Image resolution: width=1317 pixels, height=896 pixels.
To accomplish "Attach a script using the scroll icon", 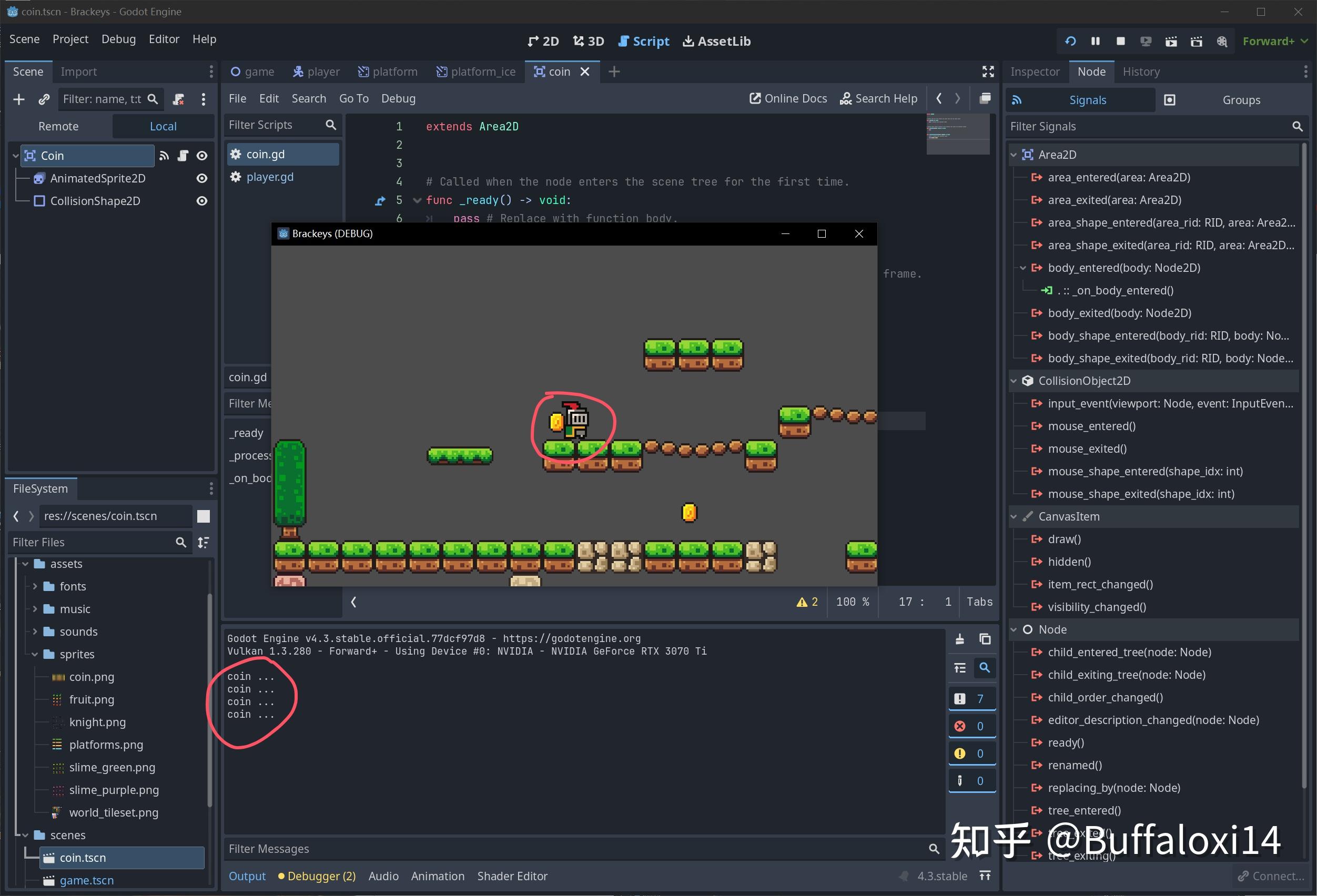I will (x=178, y=100).
